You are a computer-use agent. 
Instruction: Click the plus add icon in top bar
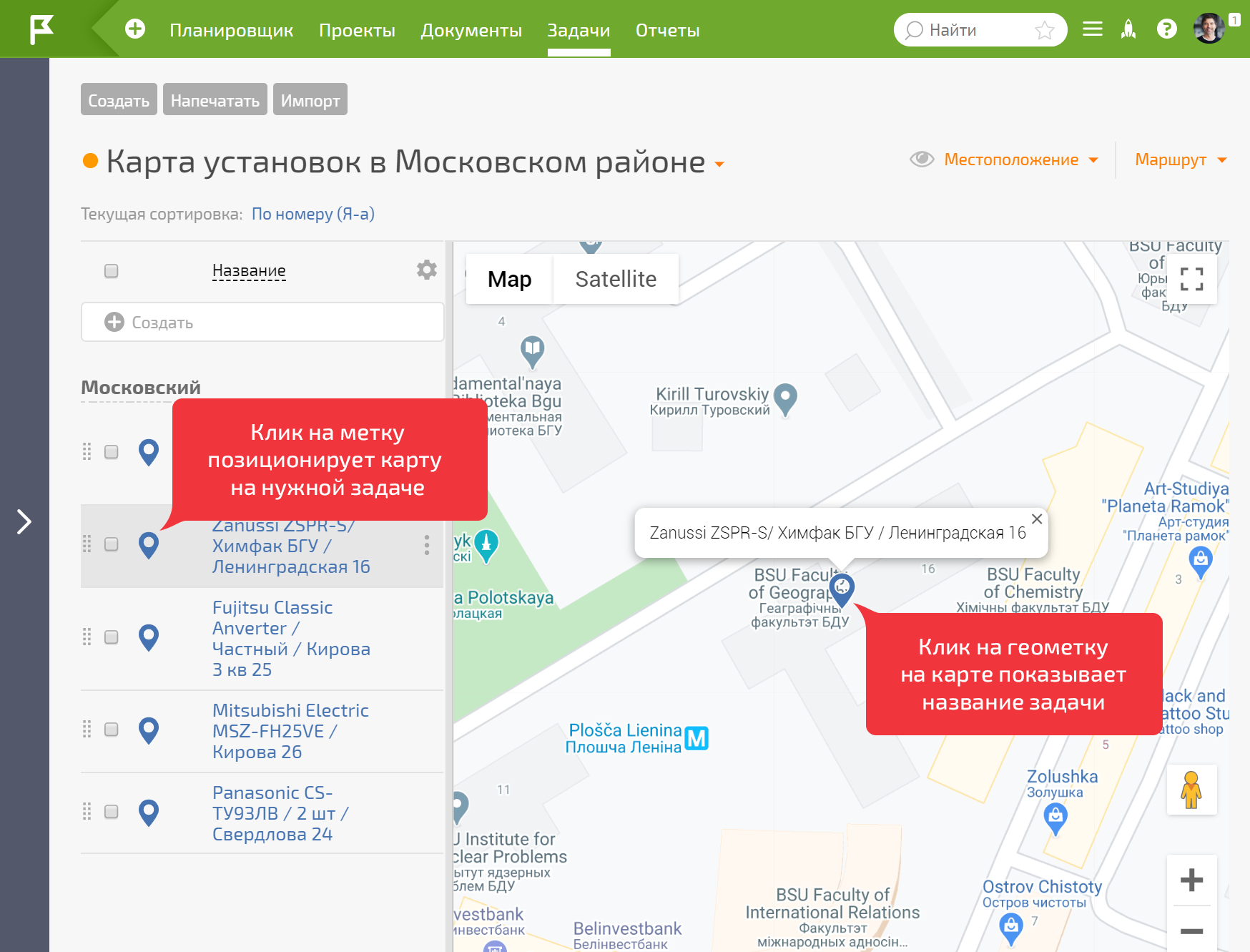click(135, 29)
